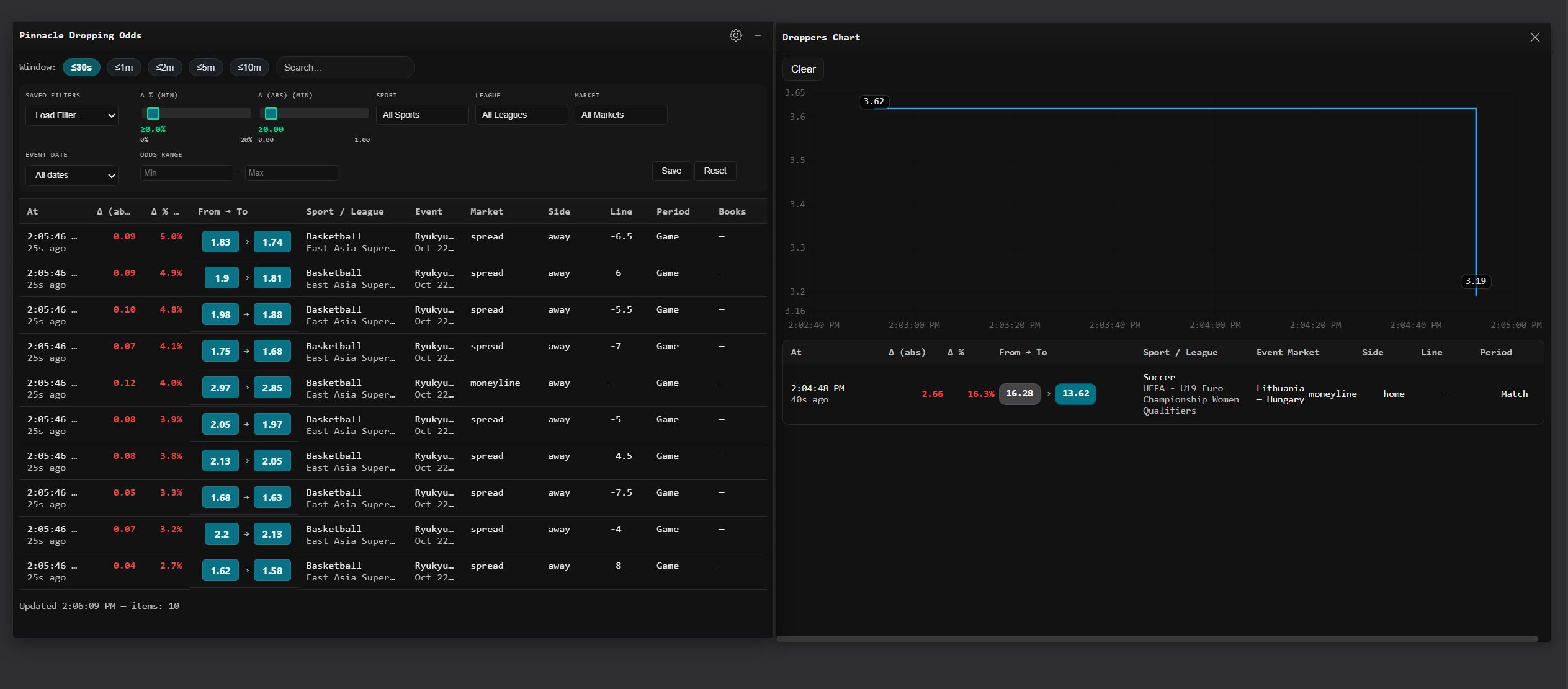The width and height of the screenshot is (1568, 689).
Task: Switch window to ≤1m
Action: [x=123, y=68]
